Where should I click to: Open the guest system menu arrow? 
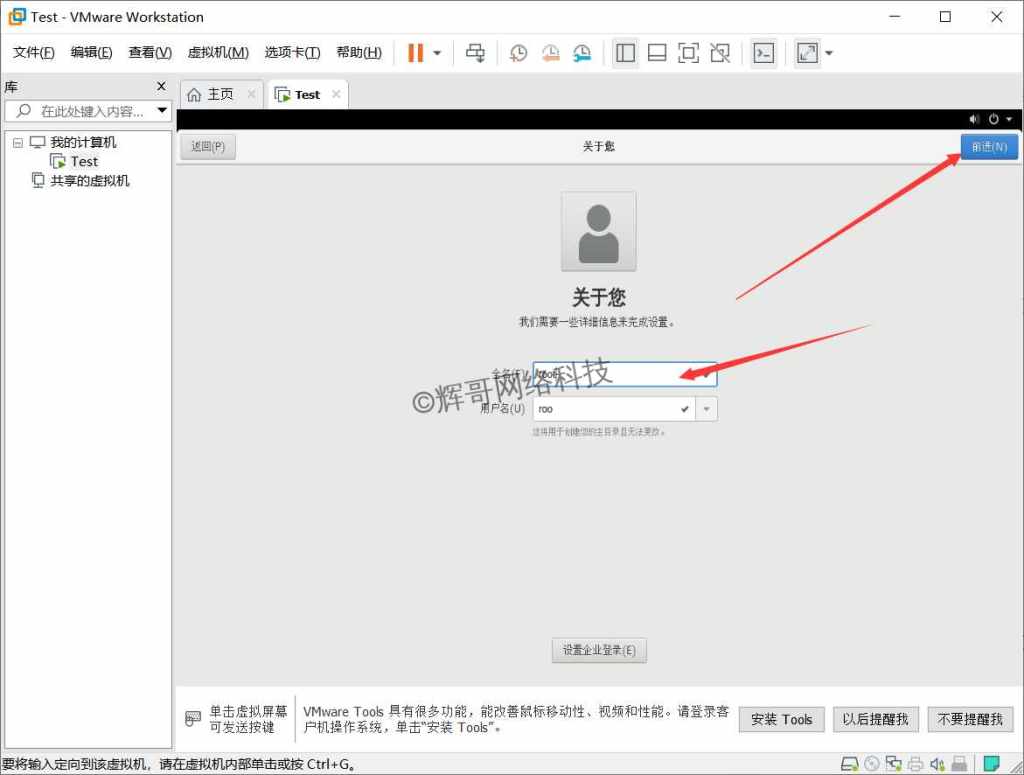[1009, 119]
